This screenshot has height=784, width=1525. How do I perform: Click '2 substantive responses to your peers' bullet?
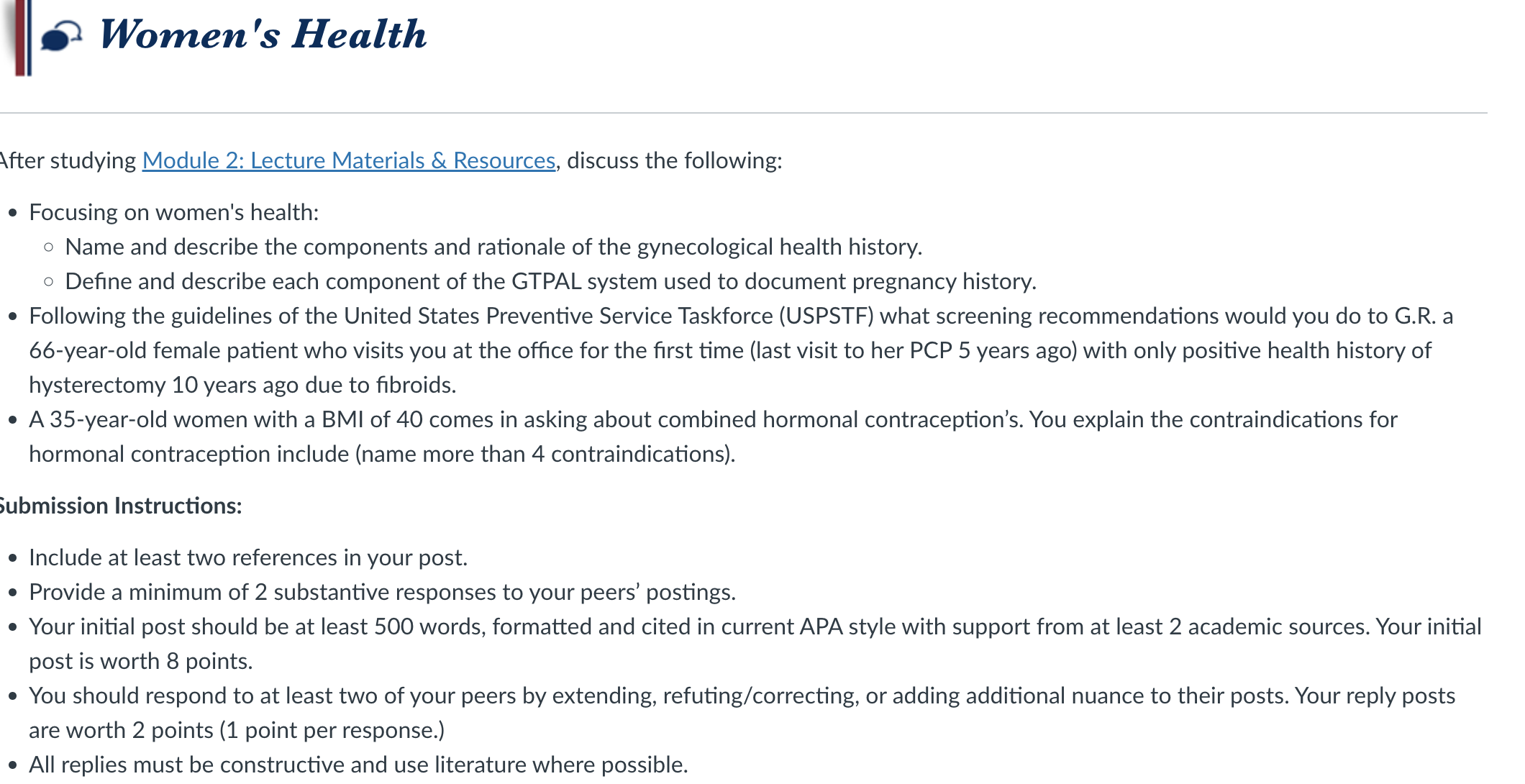tap(382, 592)
